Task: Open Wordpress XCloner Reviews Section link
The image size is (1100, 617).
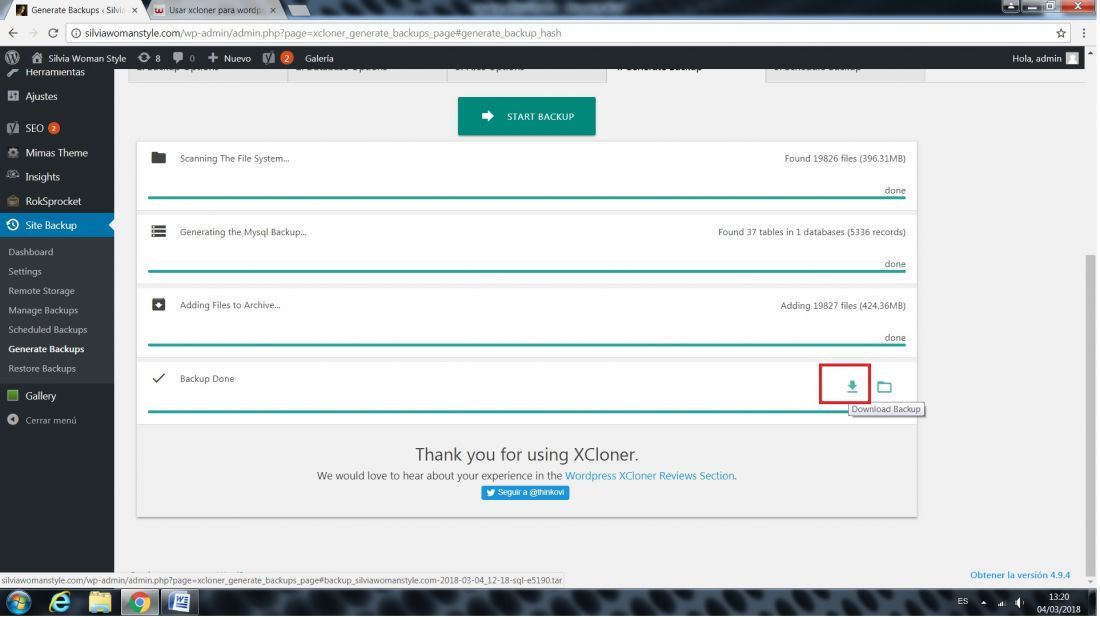Action: 651,476
